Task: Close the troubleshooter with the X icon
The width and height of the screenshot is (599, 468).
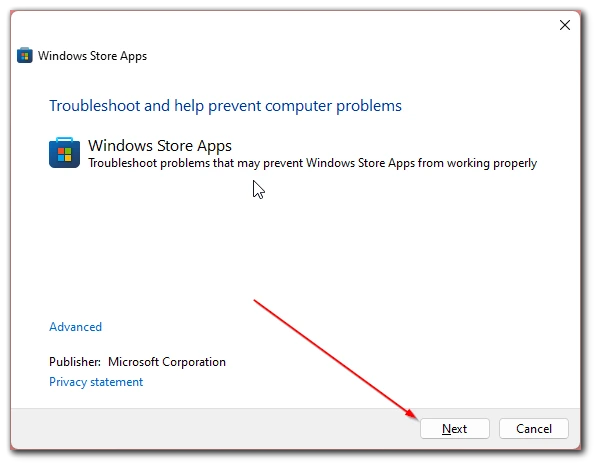Action: pyautogui.click(x=565, y=25)
